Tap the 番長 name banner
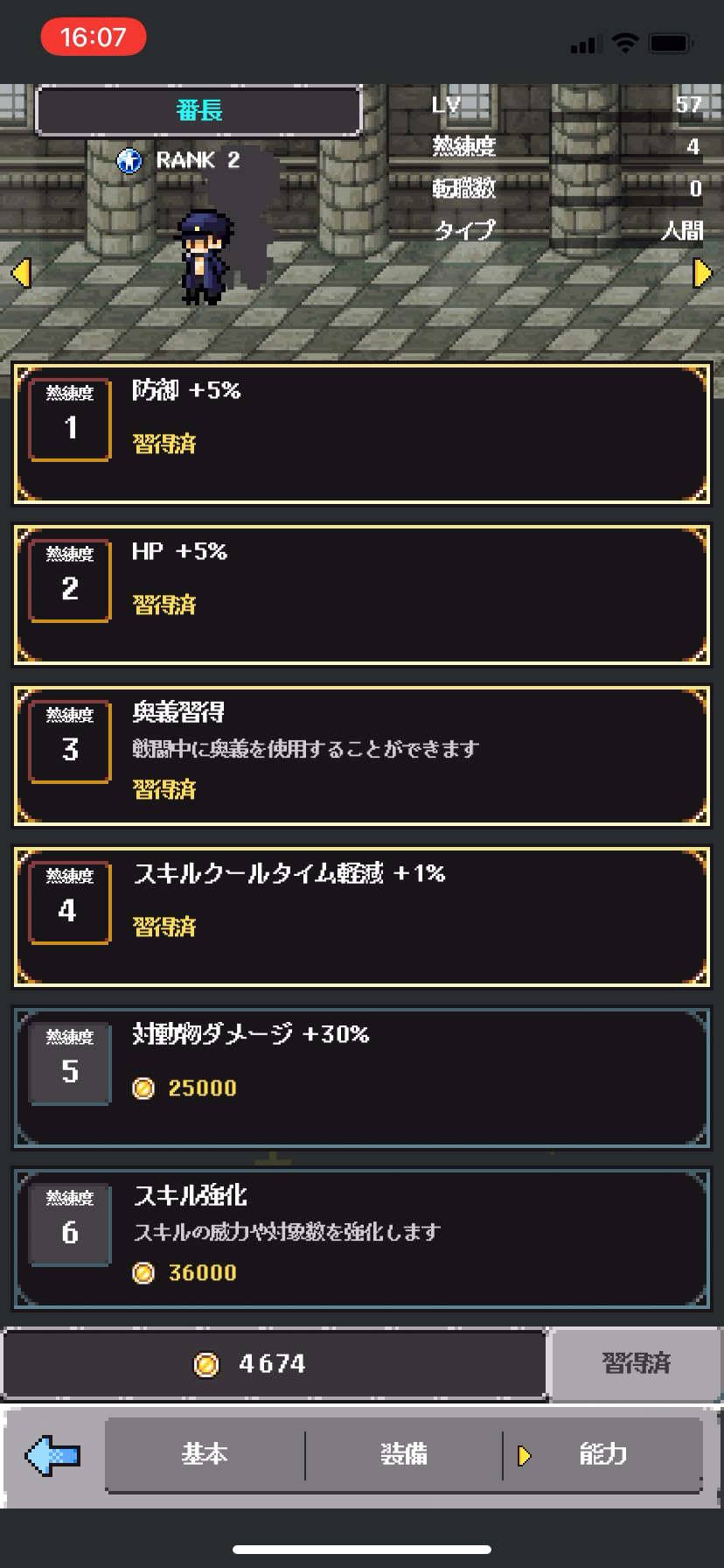Screen dimensions: 724x1568 [x=198, y=110]
